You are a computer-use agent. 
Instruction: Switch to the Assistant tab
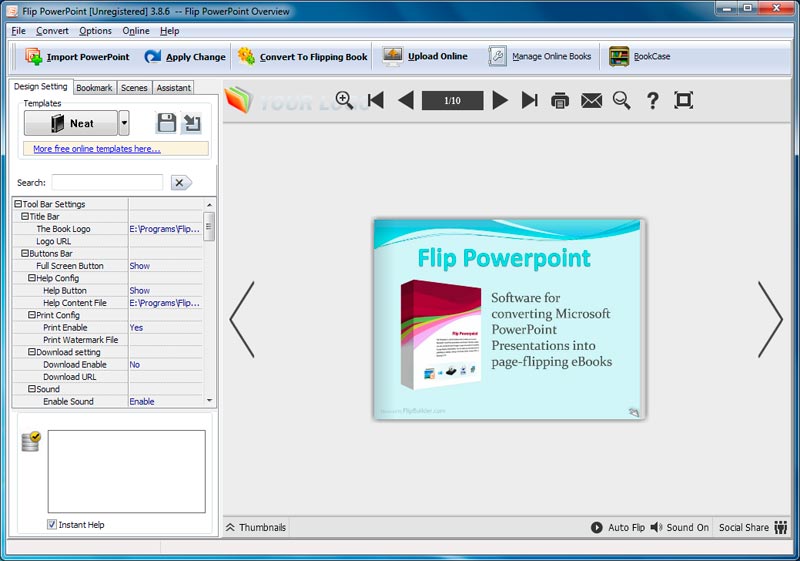pyautogui.click(x=173, y=88)
